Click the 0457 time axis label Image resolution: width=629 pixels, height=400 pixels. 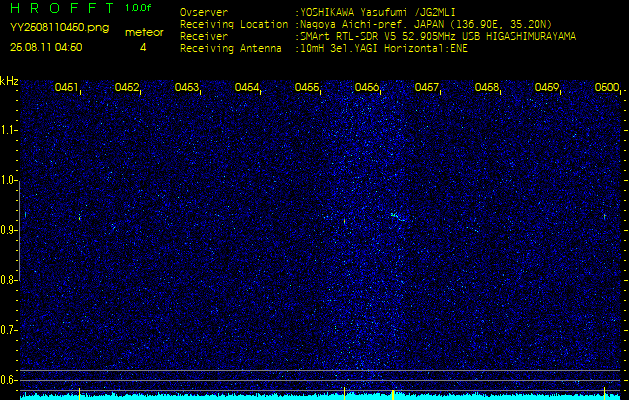[427, 87]
